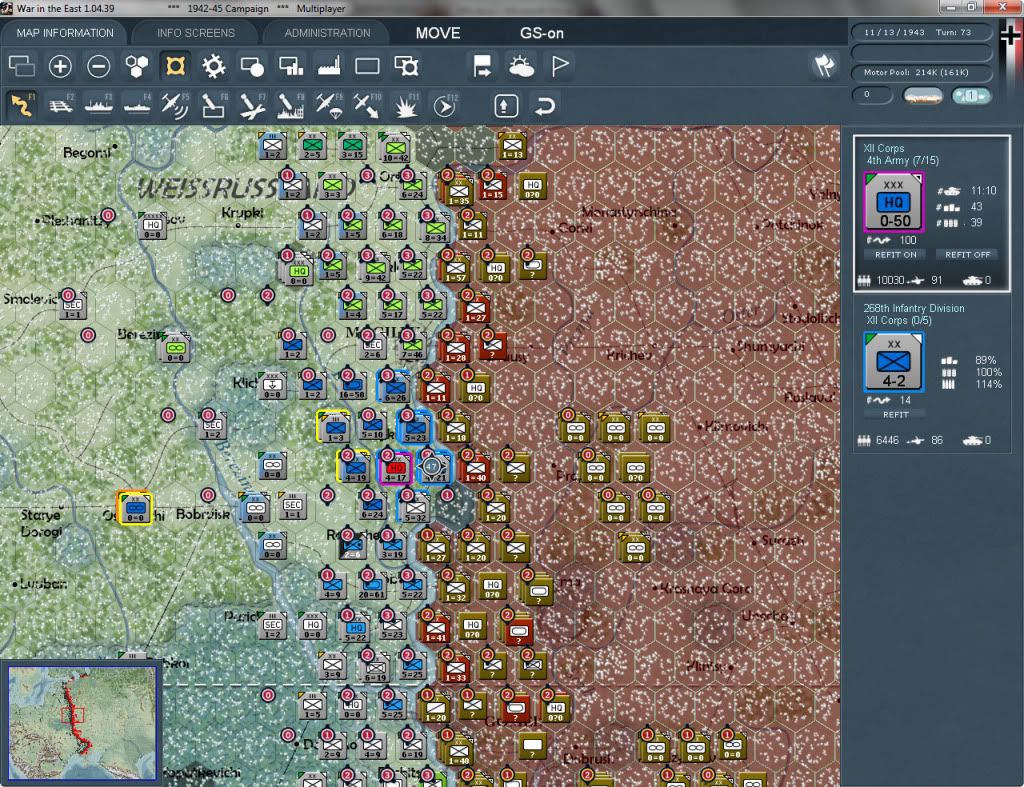1024x787 pixels.
Task: Open the weather display icon
Action: coord(521,66)
